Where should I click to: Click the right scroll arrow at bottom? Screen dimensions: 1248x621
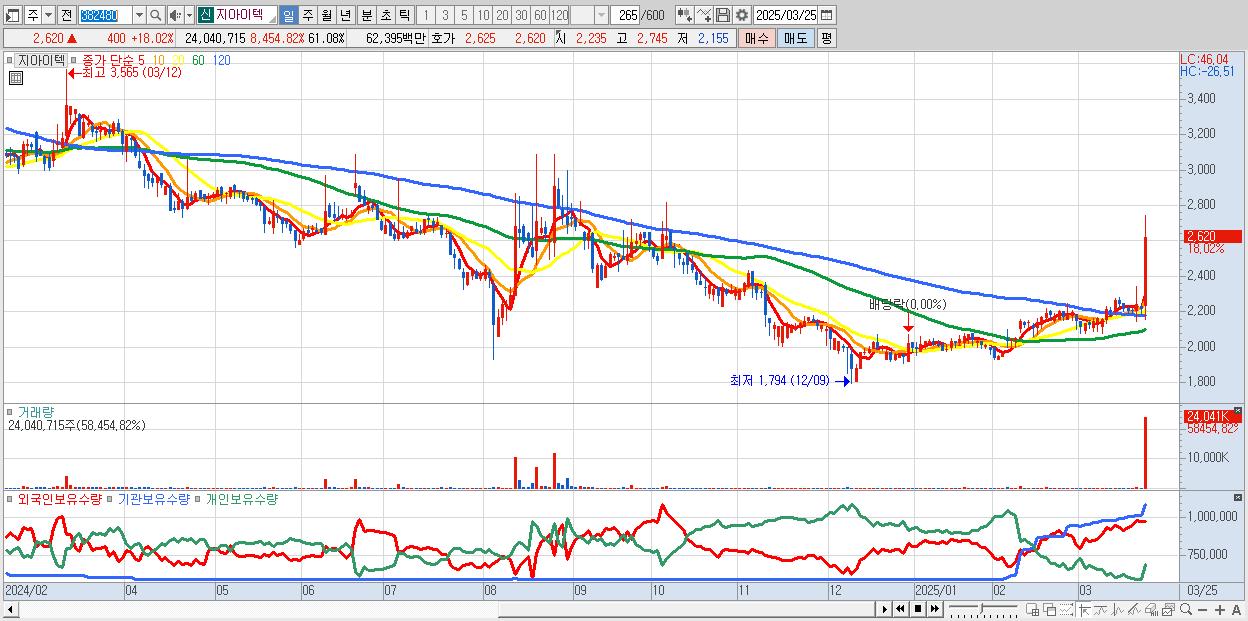tap(884, 609)
